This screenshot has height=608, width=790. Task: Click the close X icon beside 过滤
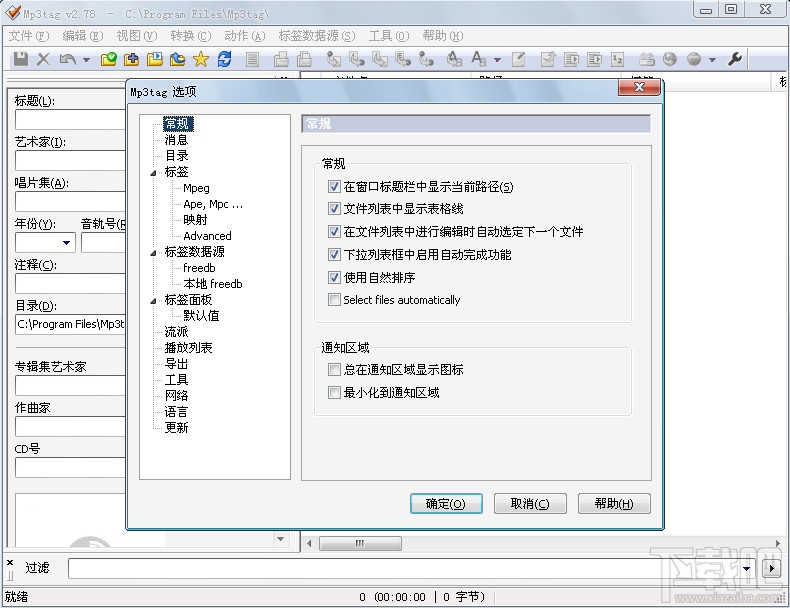(10, 563)
